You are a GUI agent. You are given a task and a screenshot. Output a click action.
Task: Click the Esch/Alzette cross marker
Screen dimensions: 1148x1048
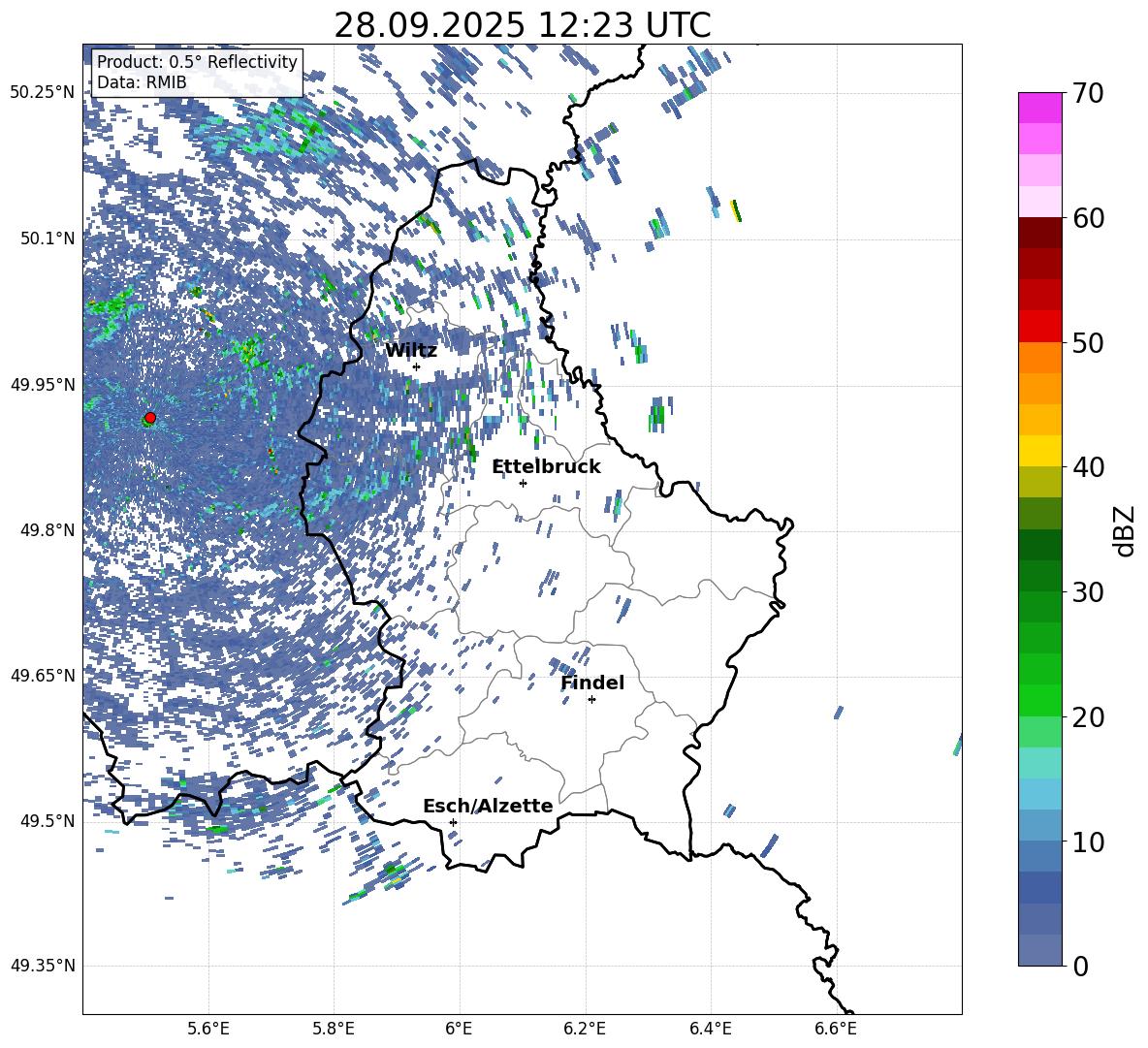tap(453, 822)
